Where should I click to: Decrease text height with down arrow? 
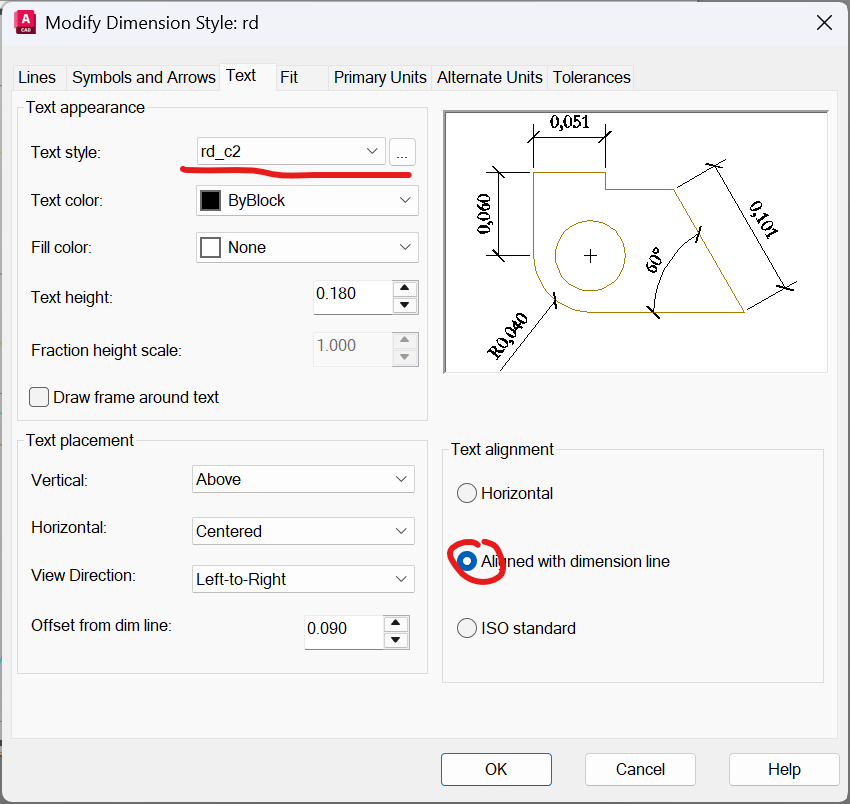click(x=405, y=305)
